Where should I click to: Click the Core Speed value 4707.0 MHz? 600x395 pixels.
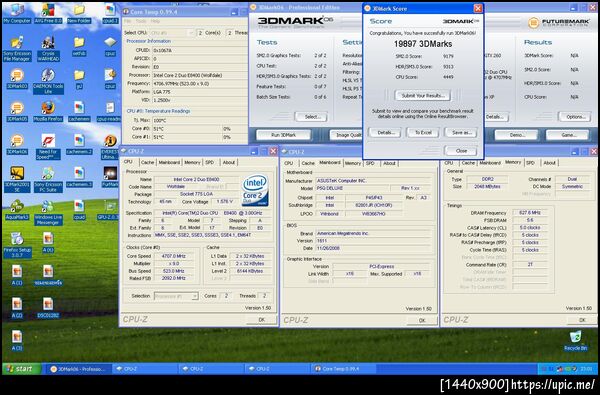pyautogui.click(x=174, y=256)
